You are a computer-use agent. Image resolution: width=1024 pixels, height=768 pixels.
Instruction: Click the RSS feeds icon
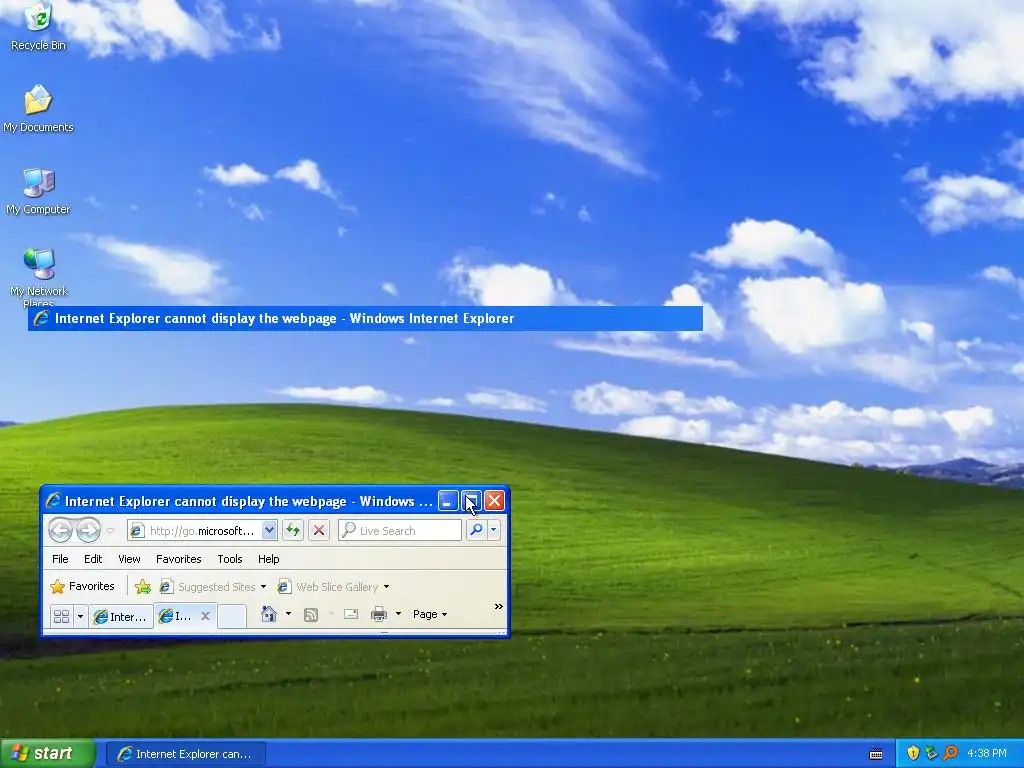click(311, 614)
